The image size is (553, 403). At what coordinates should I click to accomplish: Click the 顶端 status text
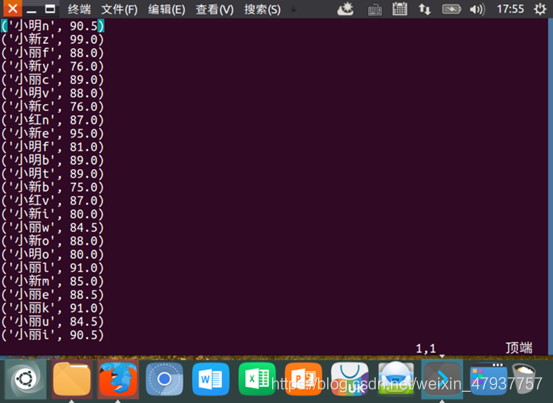pos(519,348)
